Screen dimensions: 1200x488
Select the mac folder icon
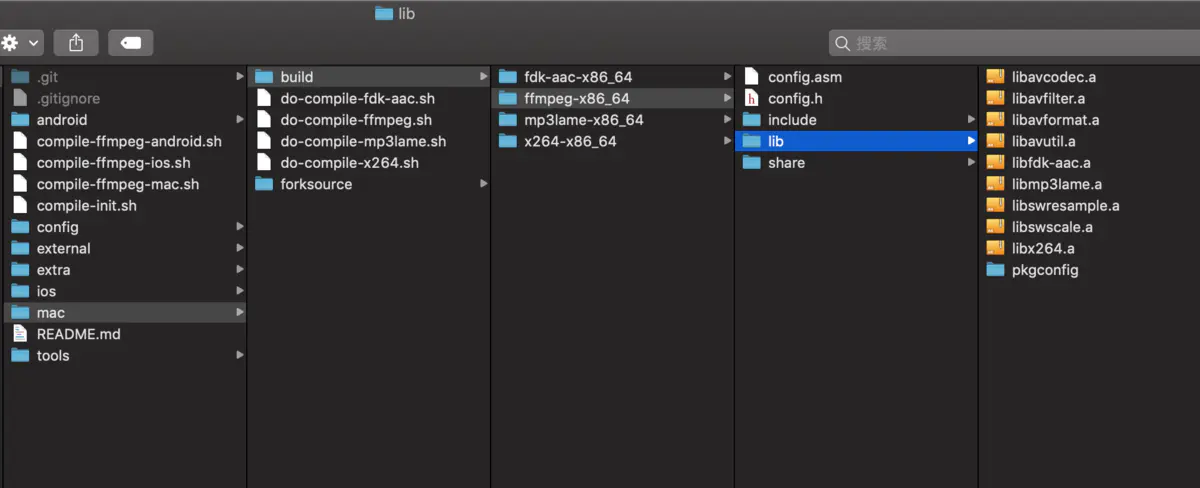pos(20,313)
